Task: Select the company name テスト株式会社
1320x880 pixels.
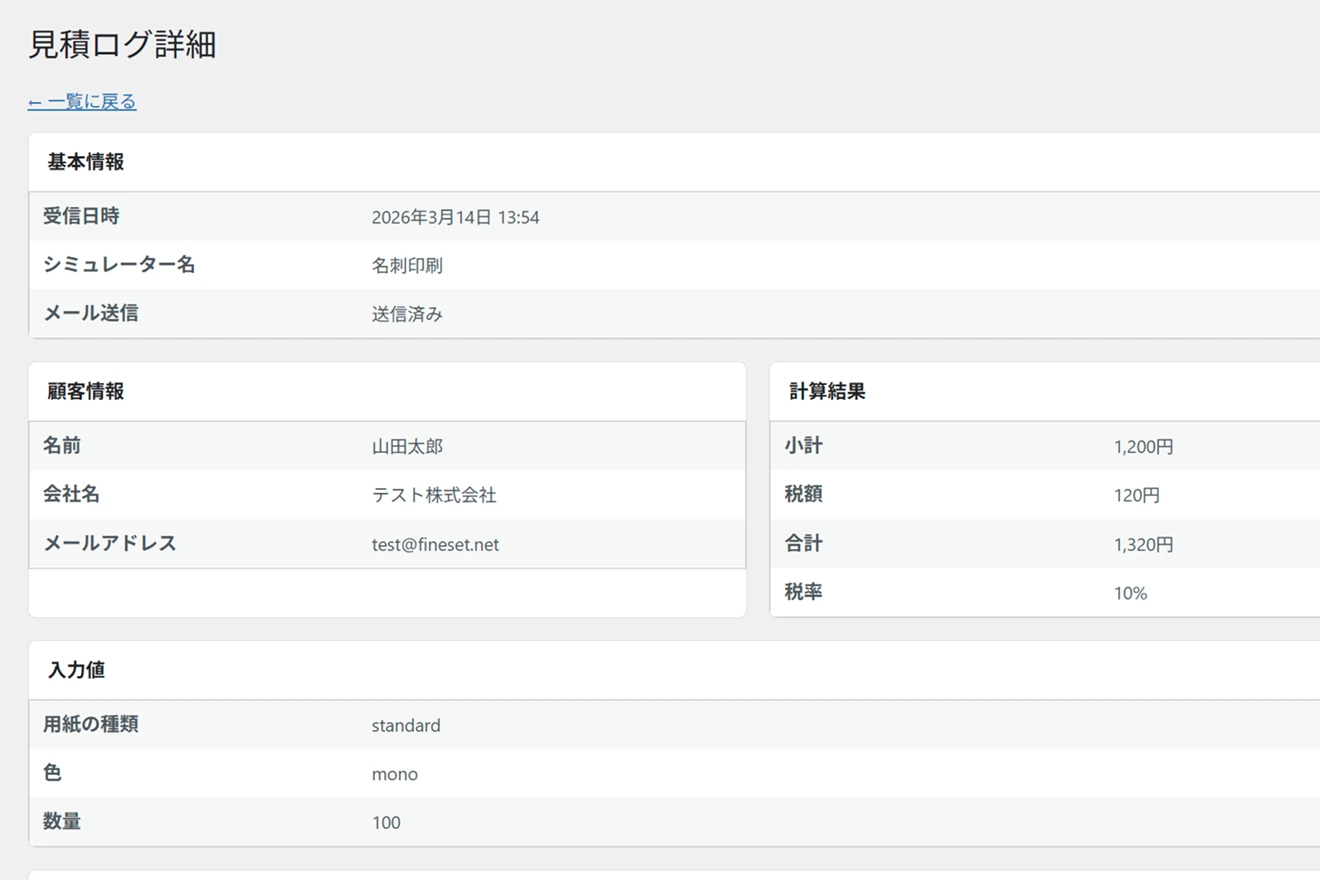Action: click(434, 496)
